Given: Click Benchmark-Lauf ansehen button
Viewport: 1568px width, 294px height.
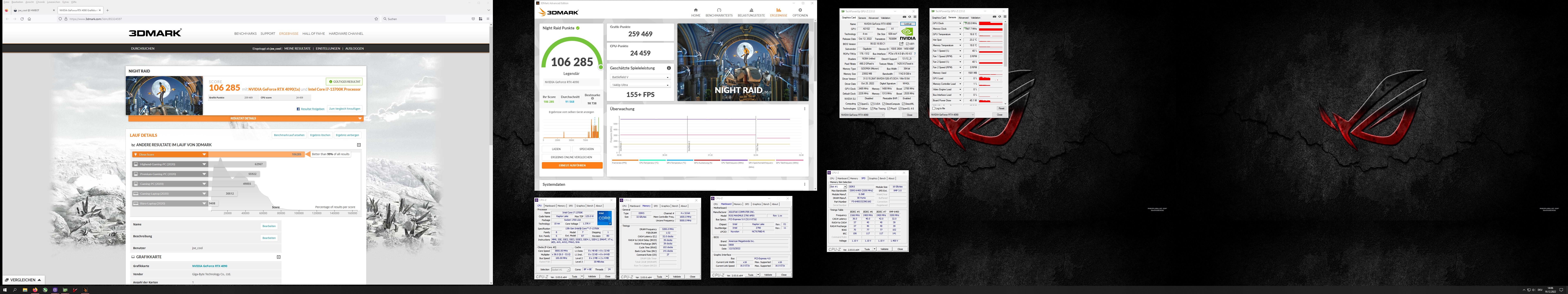Looking at the screenshot, I should click(289, 135).
